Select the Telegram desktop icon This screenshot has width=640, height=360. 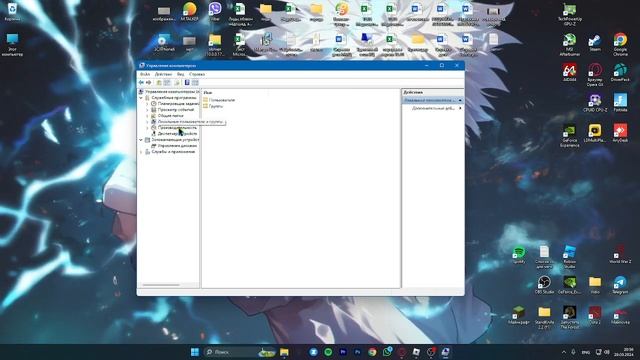click(x=620, y=285)
